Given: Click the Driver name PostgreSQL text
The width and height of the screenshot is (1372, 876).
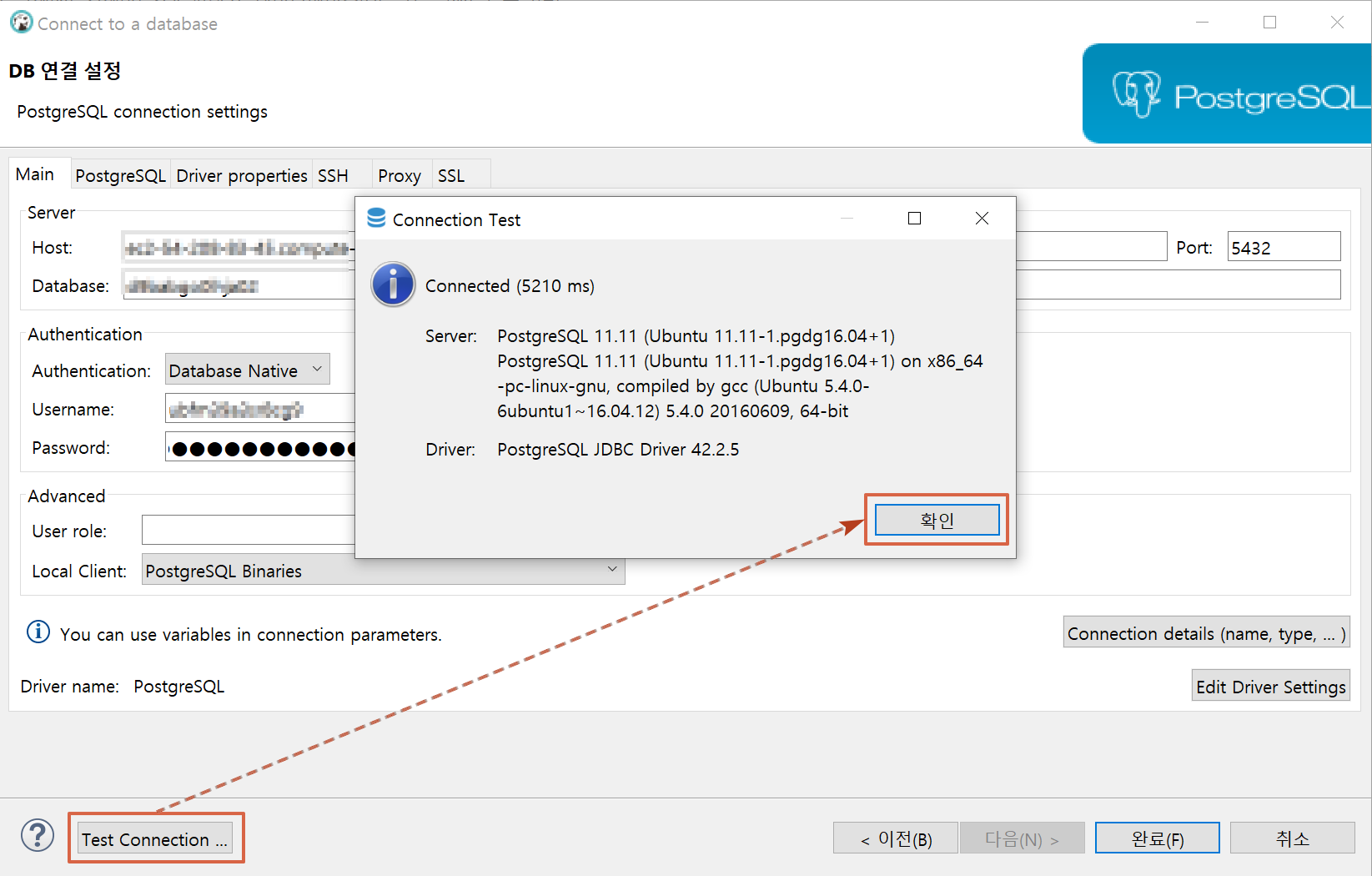Looking at the screenshot, I should pos(178,686).
